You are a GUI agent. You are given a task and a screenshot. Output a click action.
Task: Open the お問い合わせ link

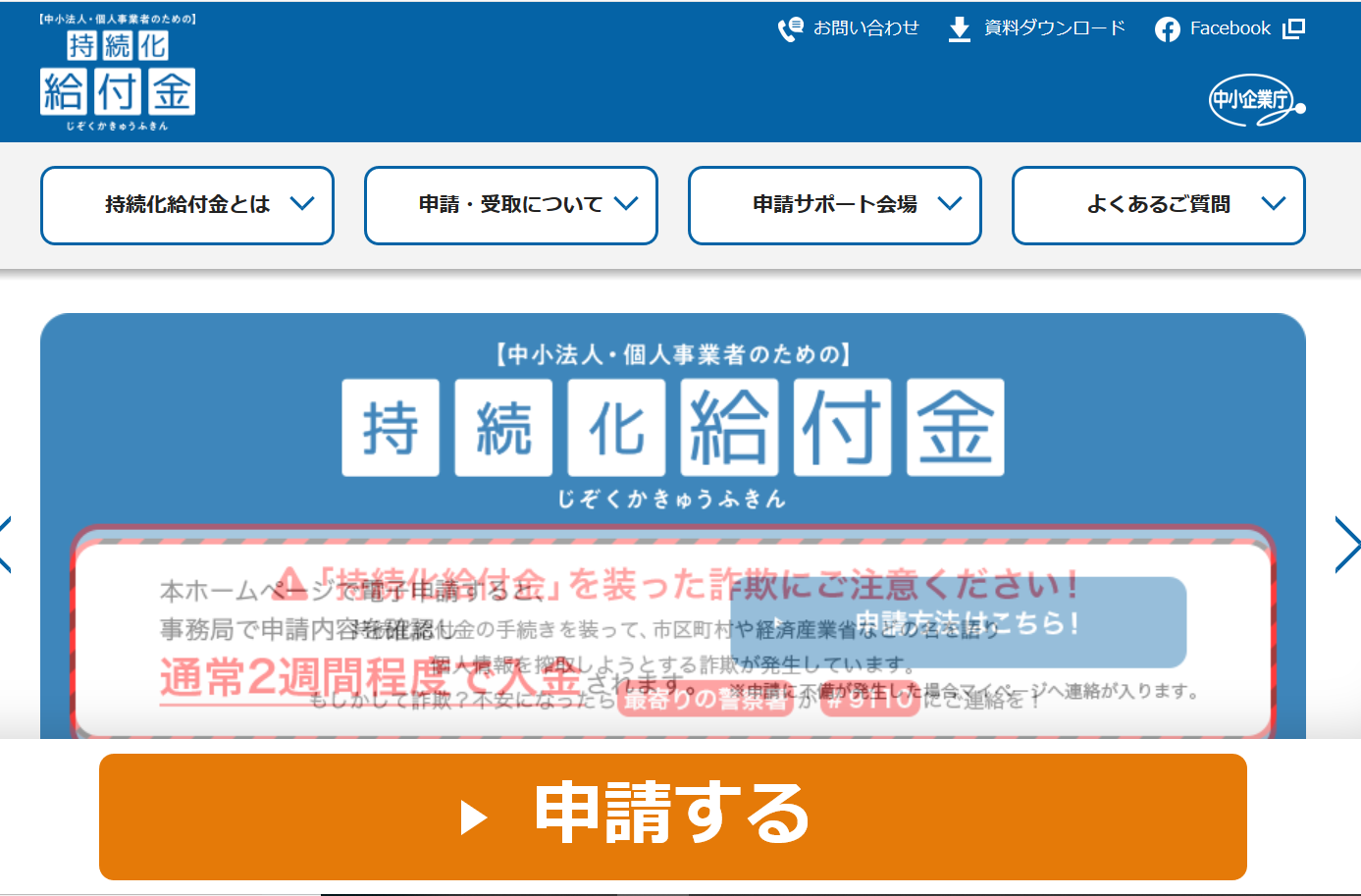coord(865,28)
